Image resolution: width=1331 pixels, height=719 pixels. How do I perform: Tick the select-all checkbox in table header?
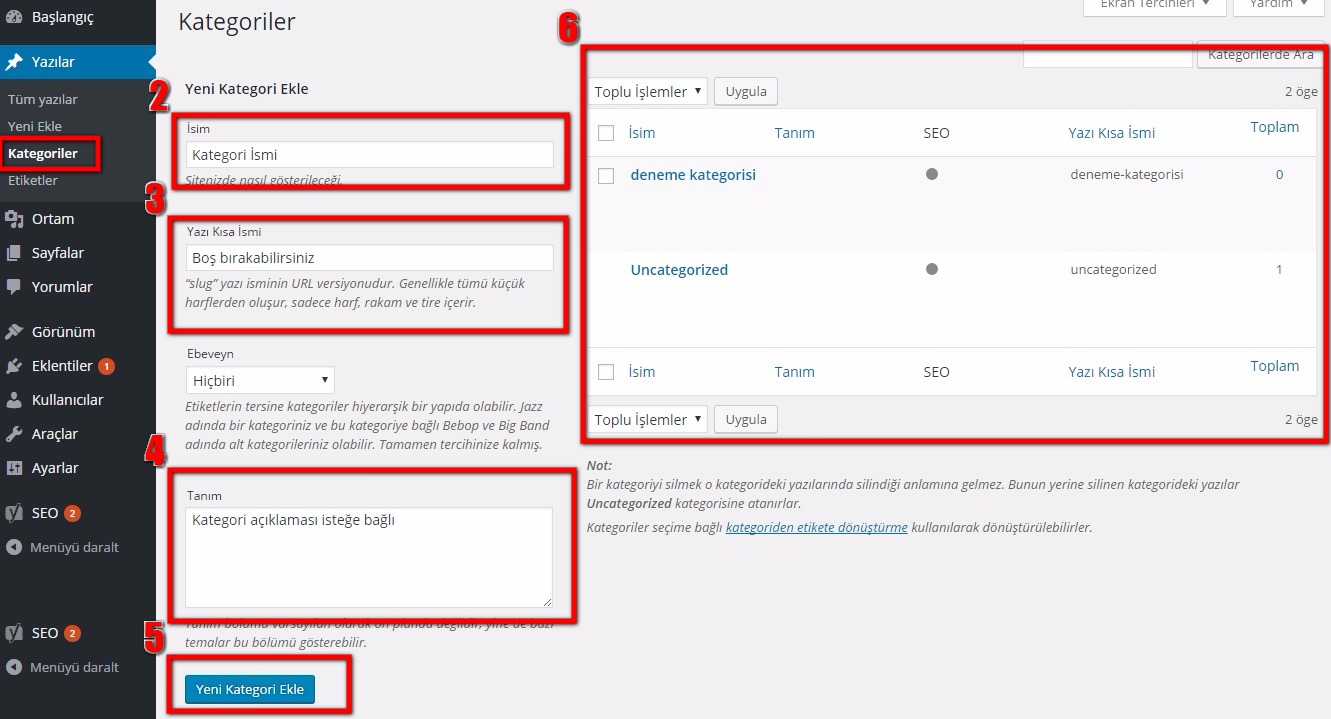pyautogui.click(x=606, y=133)
